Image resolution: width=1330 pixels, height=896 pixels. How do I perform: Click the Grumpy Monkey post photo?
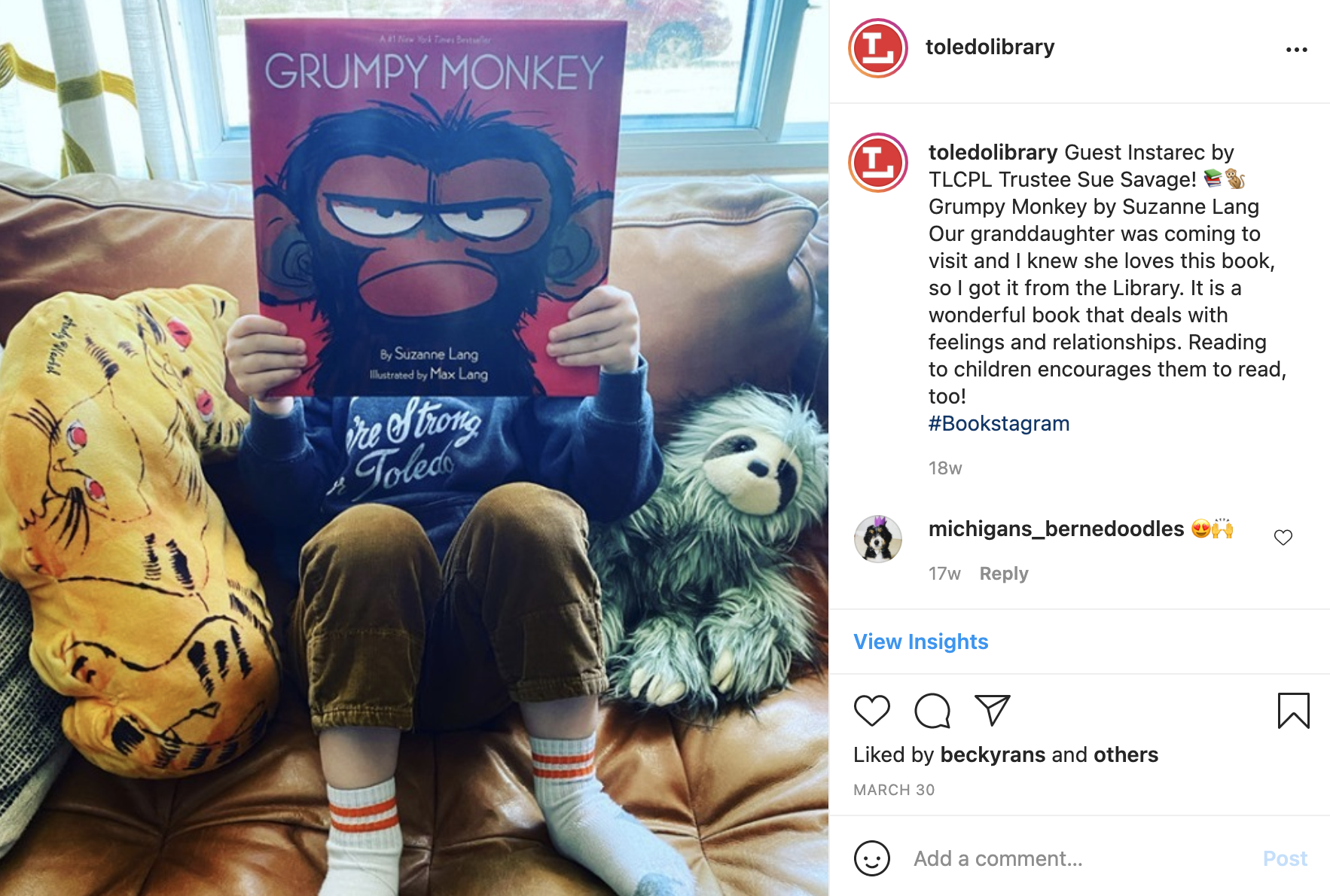click(414, 448)
